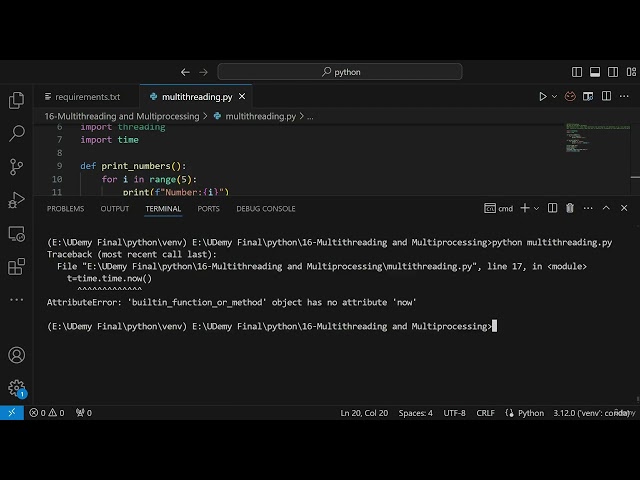This screenshot has height=480, width=640.
Task: Open the Remote Explorer view
Action: coord(16,234)
